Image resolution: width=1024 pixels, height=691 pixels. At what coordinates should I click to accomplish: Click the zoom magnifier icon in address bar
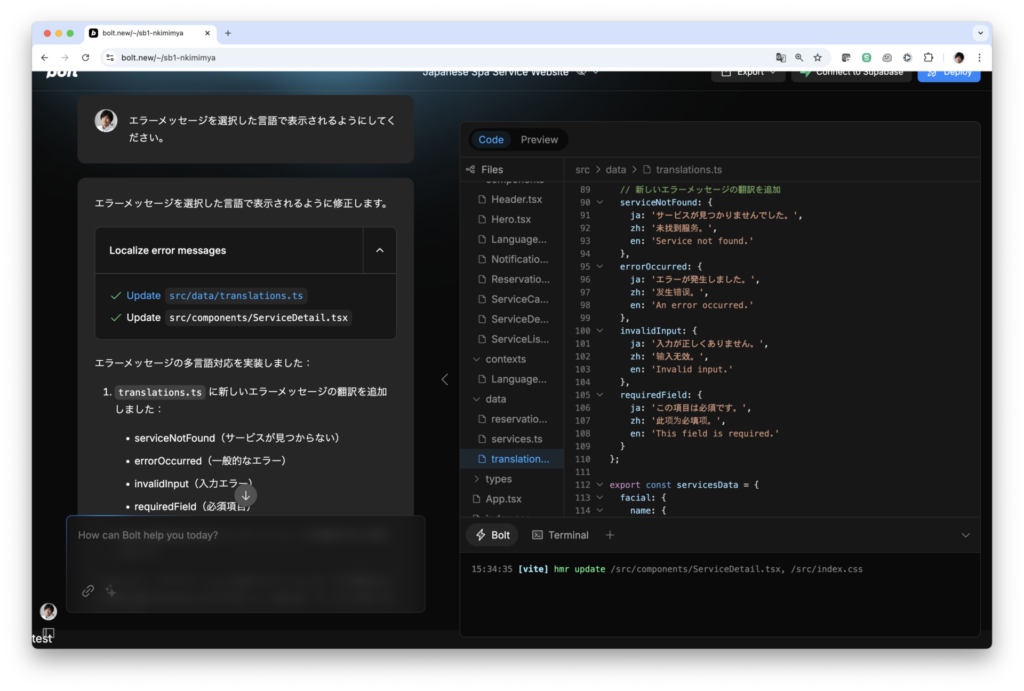[799, 58]
